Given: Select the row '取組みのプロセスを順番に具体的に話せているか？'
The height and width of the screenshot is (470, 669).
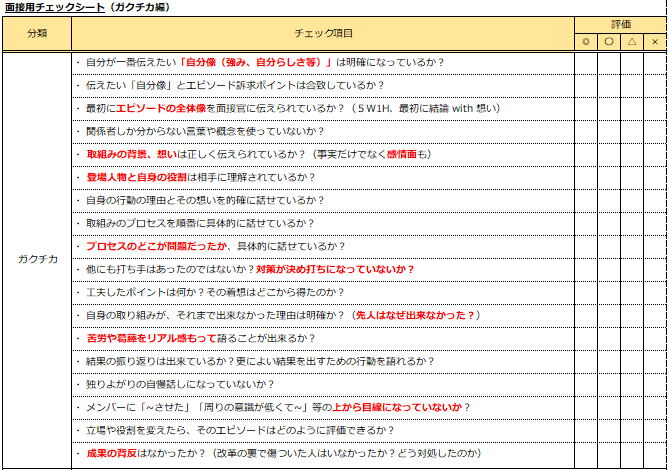Looking at the screenshot, I should click(x=323, y=224).
